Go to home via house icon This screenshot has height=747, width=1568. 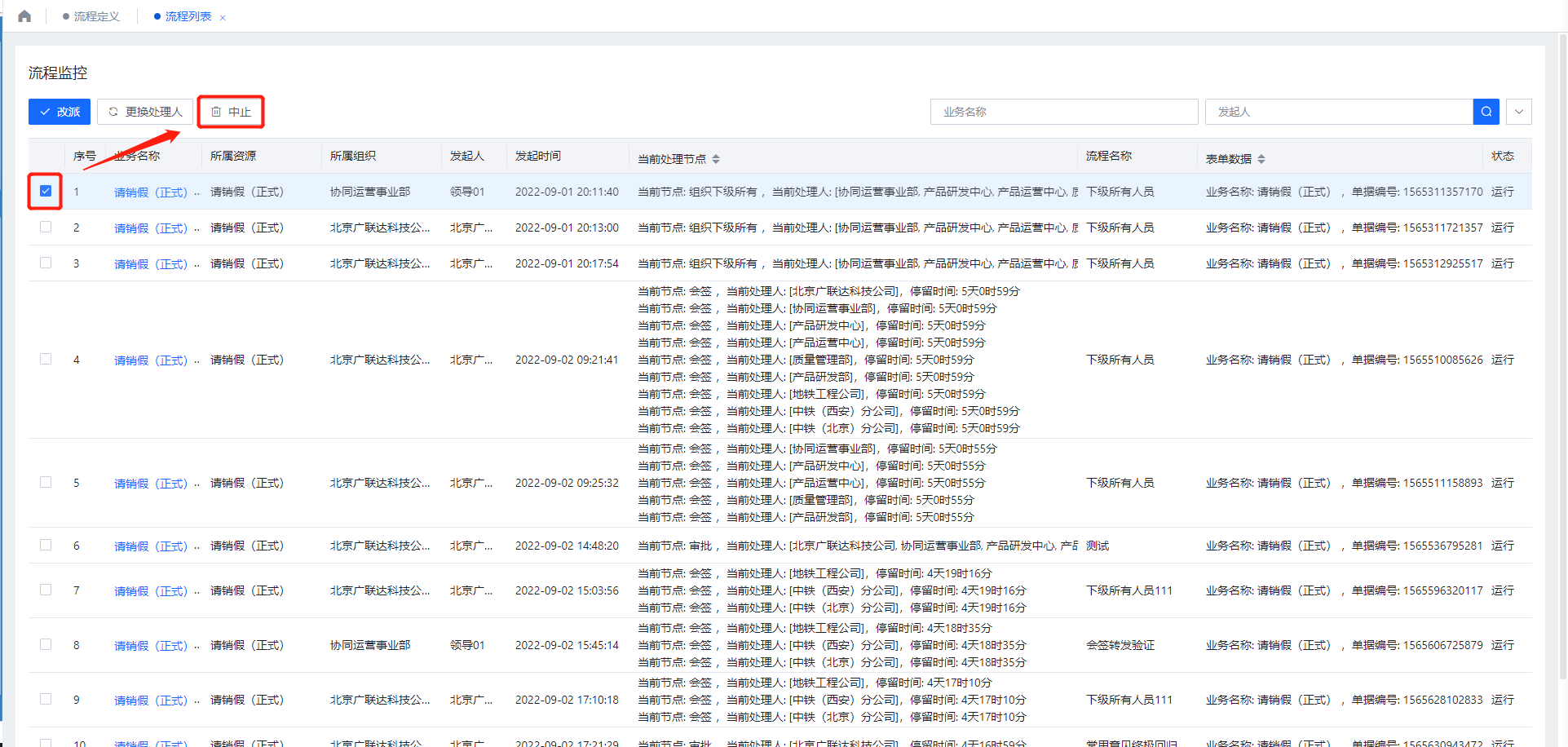pyautogui.click(x=24, y=16)
